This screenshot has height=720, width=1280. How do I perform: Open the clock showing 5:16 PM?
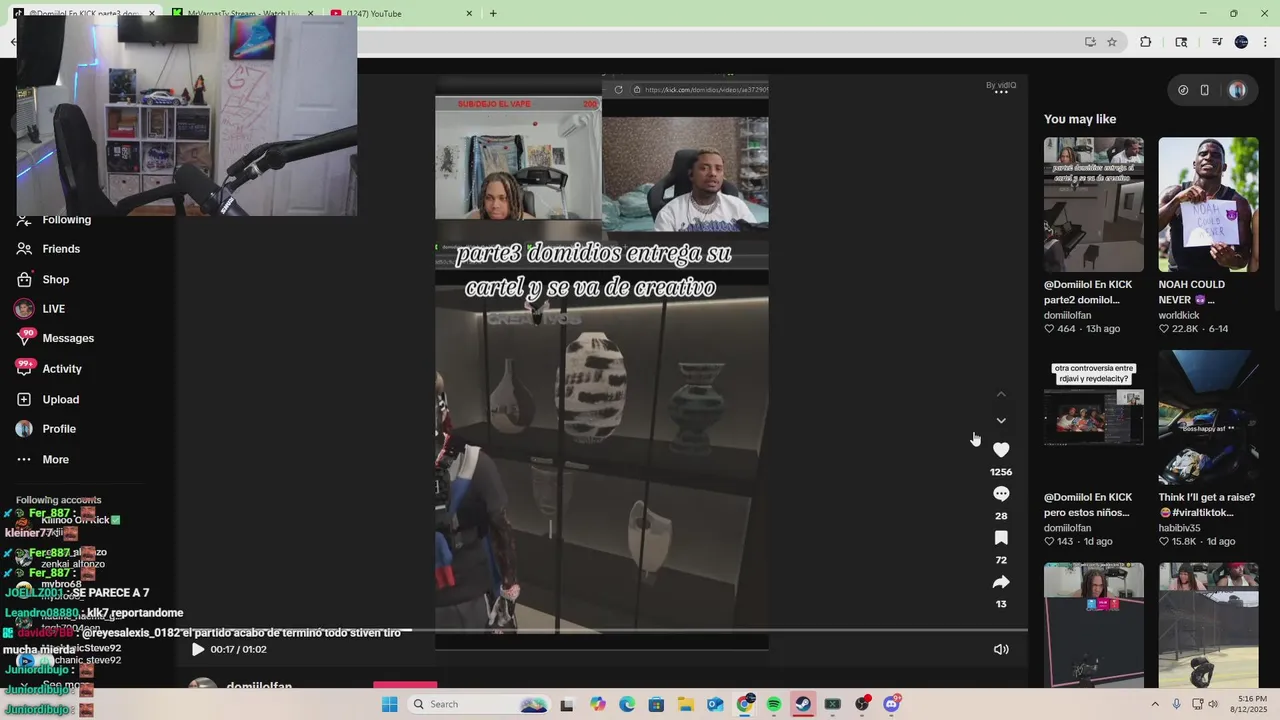click(x=1252, y=704)
